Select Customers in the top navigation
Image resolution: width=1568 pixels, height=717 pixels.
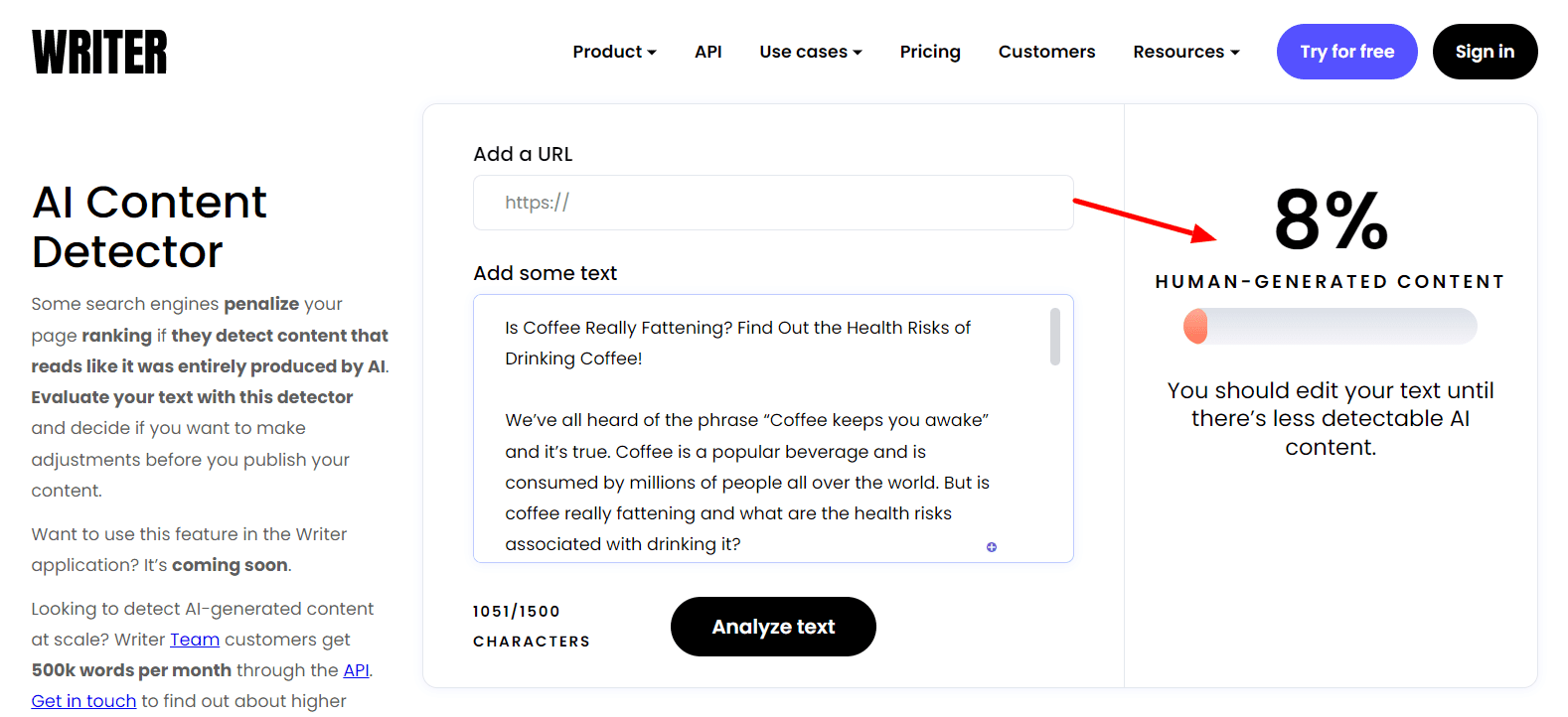coord(1046,52)
